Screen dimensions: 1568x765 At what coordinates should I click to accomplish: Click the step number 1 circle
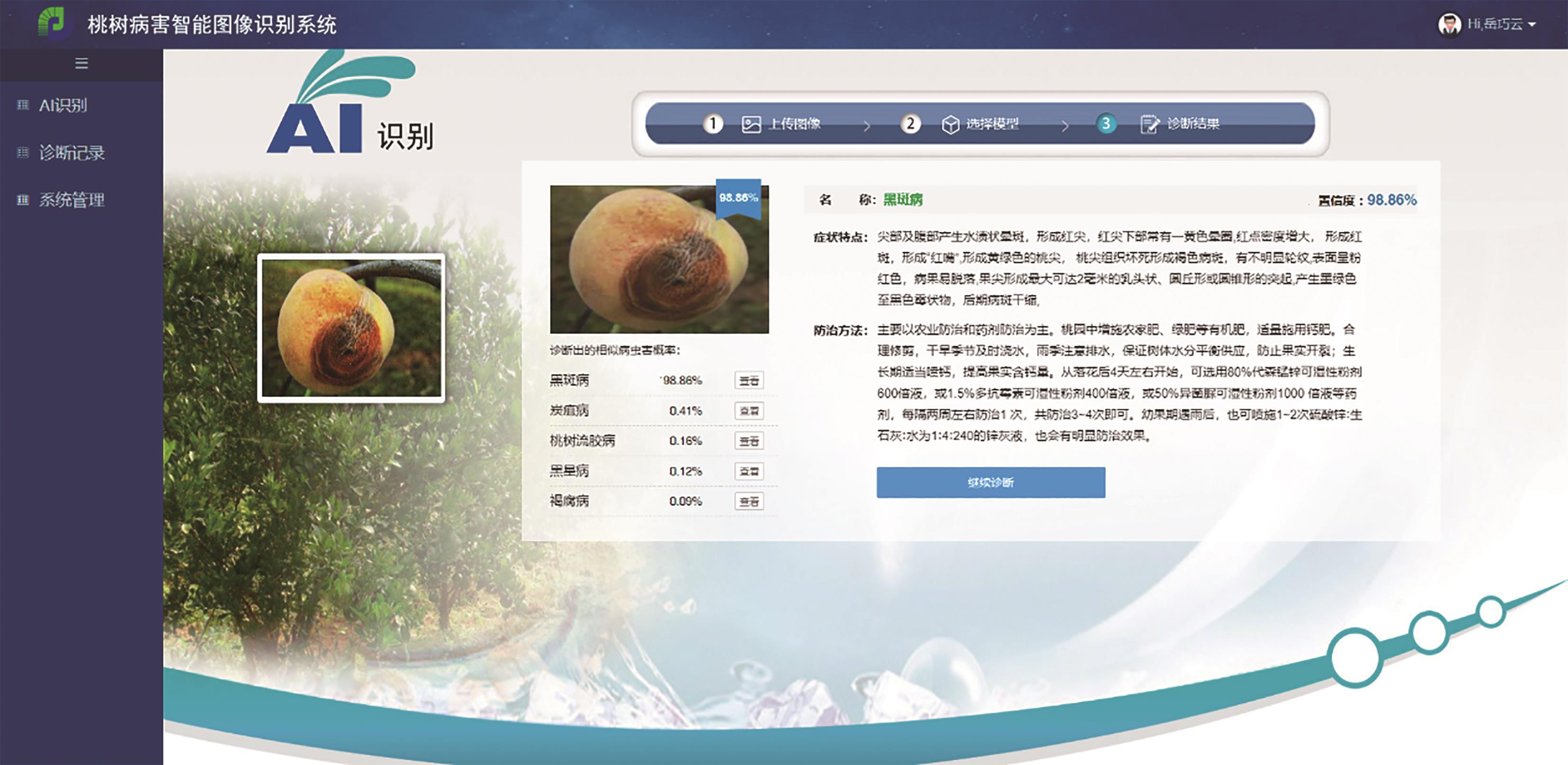coord(713,124)
